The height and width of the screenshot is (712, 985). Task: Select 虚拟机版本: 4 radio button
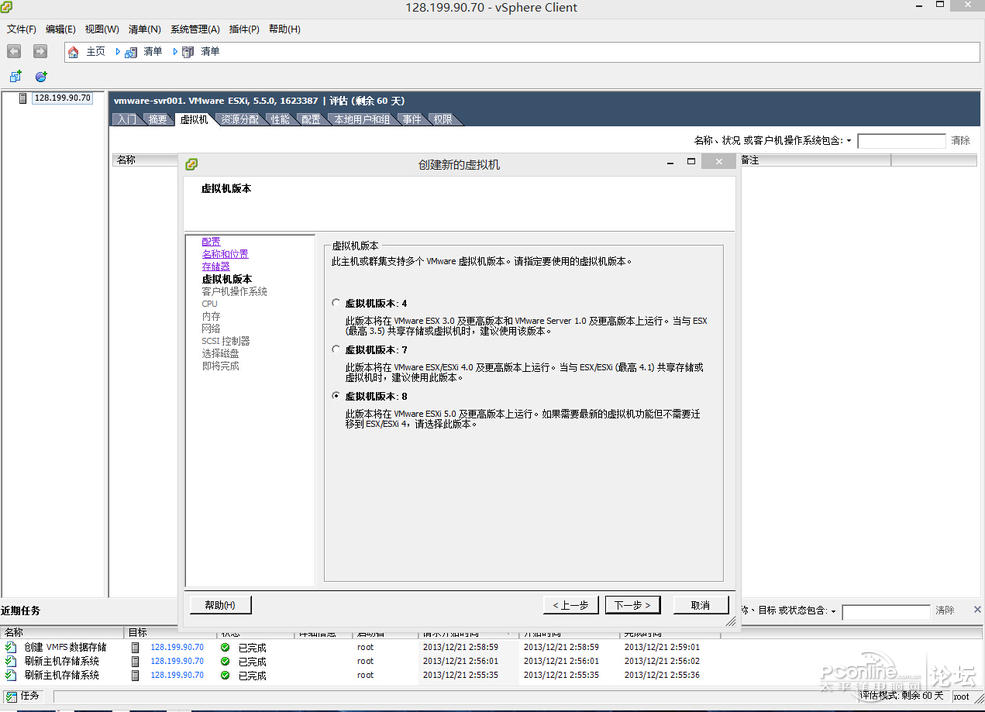[336, 303]
